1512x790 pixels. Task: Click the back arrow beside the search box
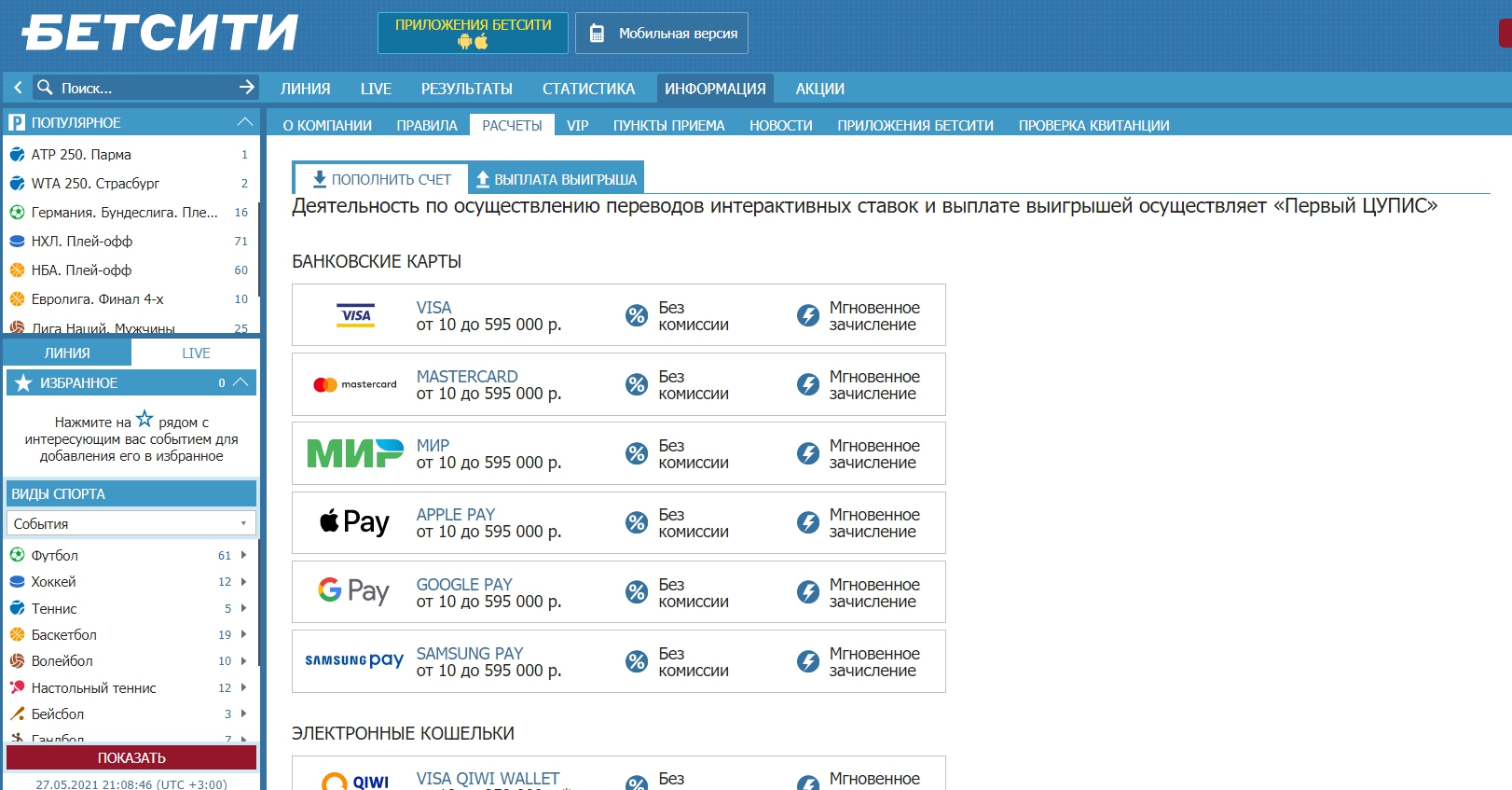pyautogui.click(x=18, y=88)
